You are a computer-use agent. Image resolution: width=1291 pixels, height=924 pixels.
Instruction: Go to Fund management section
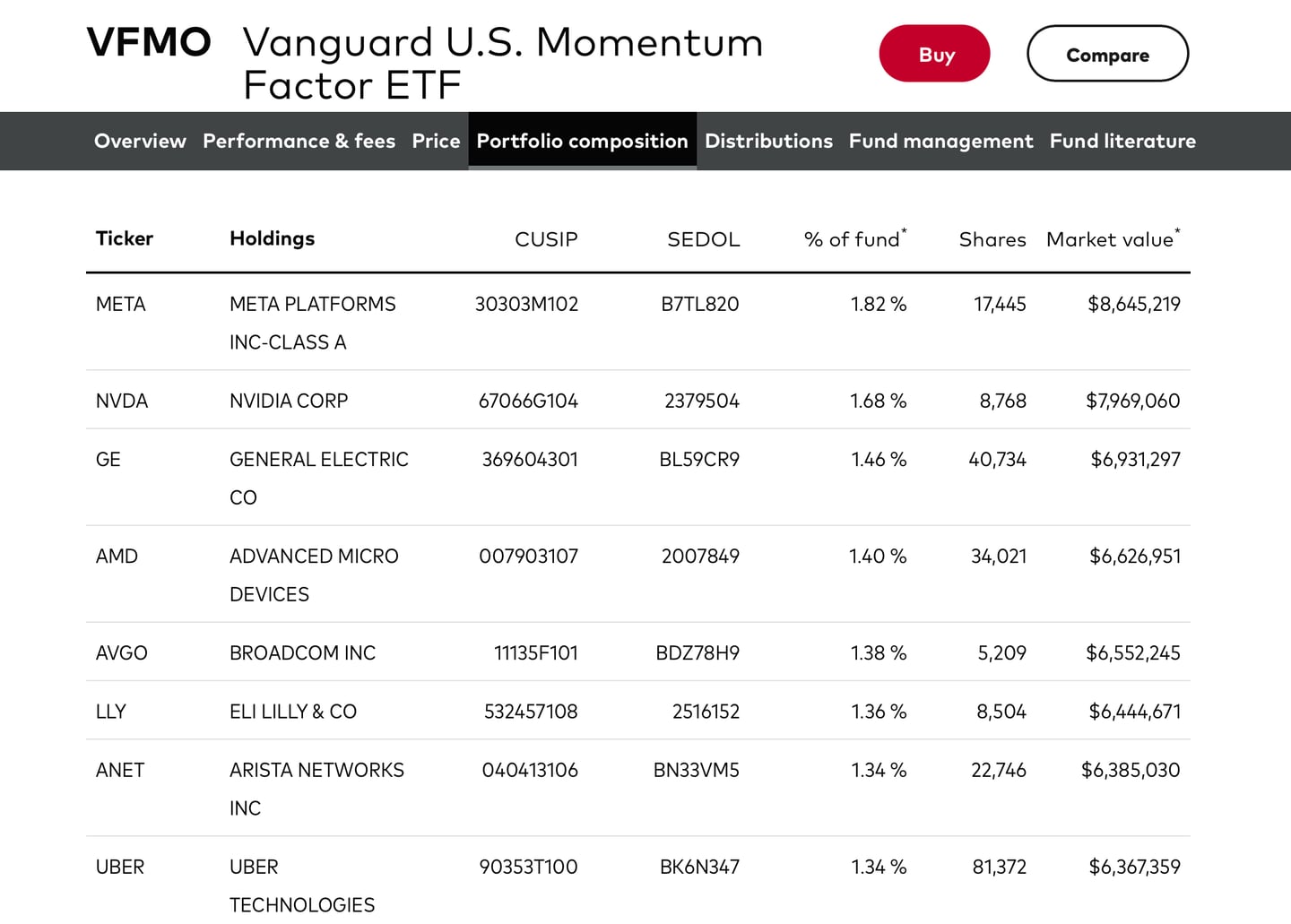pyautogui.click(x=940, y=141)
